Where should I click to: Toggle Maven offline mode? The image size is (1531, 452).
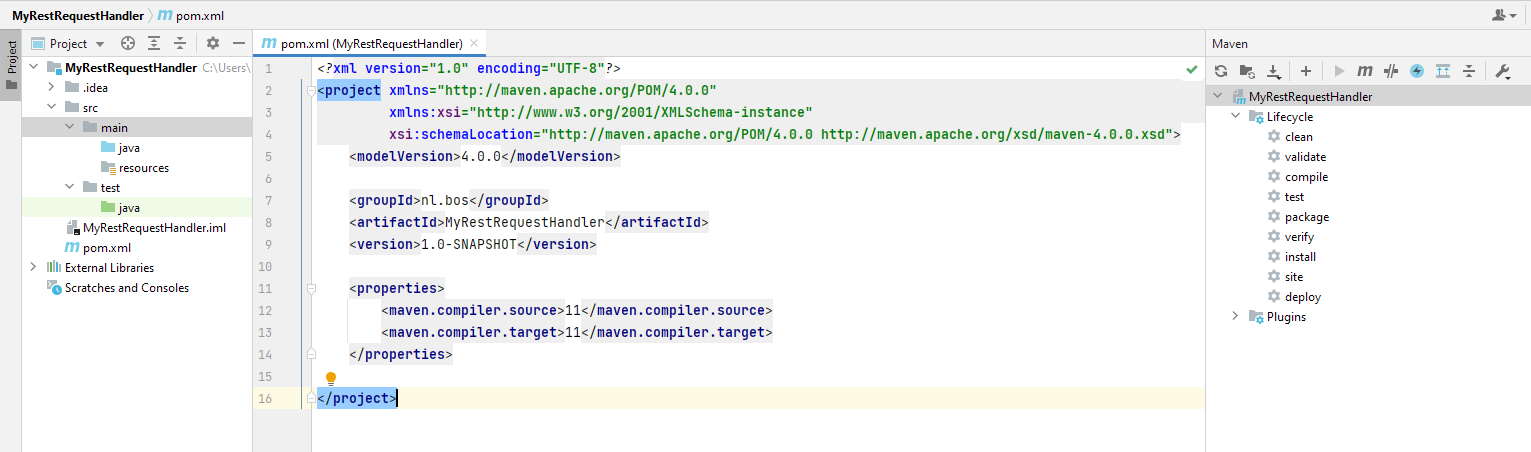coord(1391,71)
